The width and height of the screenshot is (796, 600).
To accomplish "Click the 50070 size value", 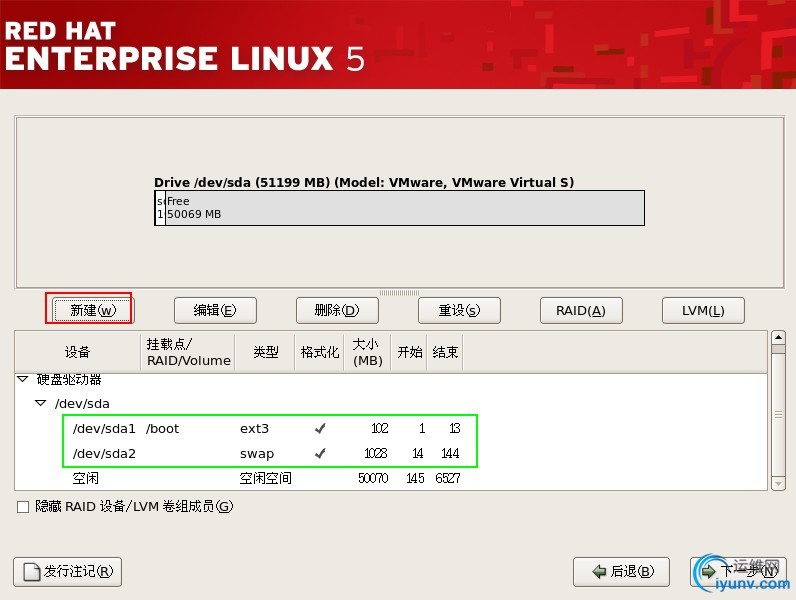I will 373,478.
